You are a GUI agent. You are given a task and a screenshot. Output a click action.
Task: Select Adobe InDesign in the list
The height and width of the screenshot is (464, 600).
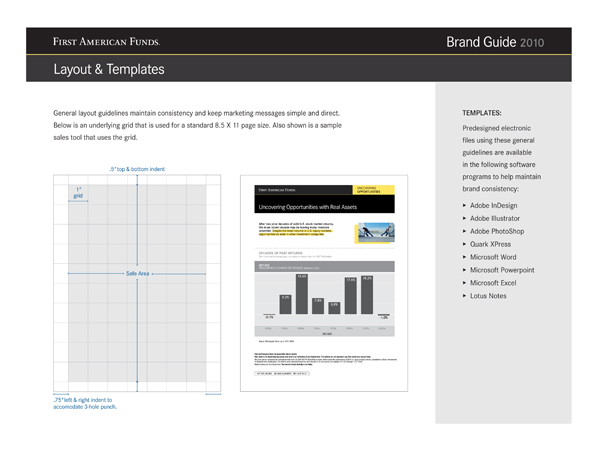[x=493, y=205]
